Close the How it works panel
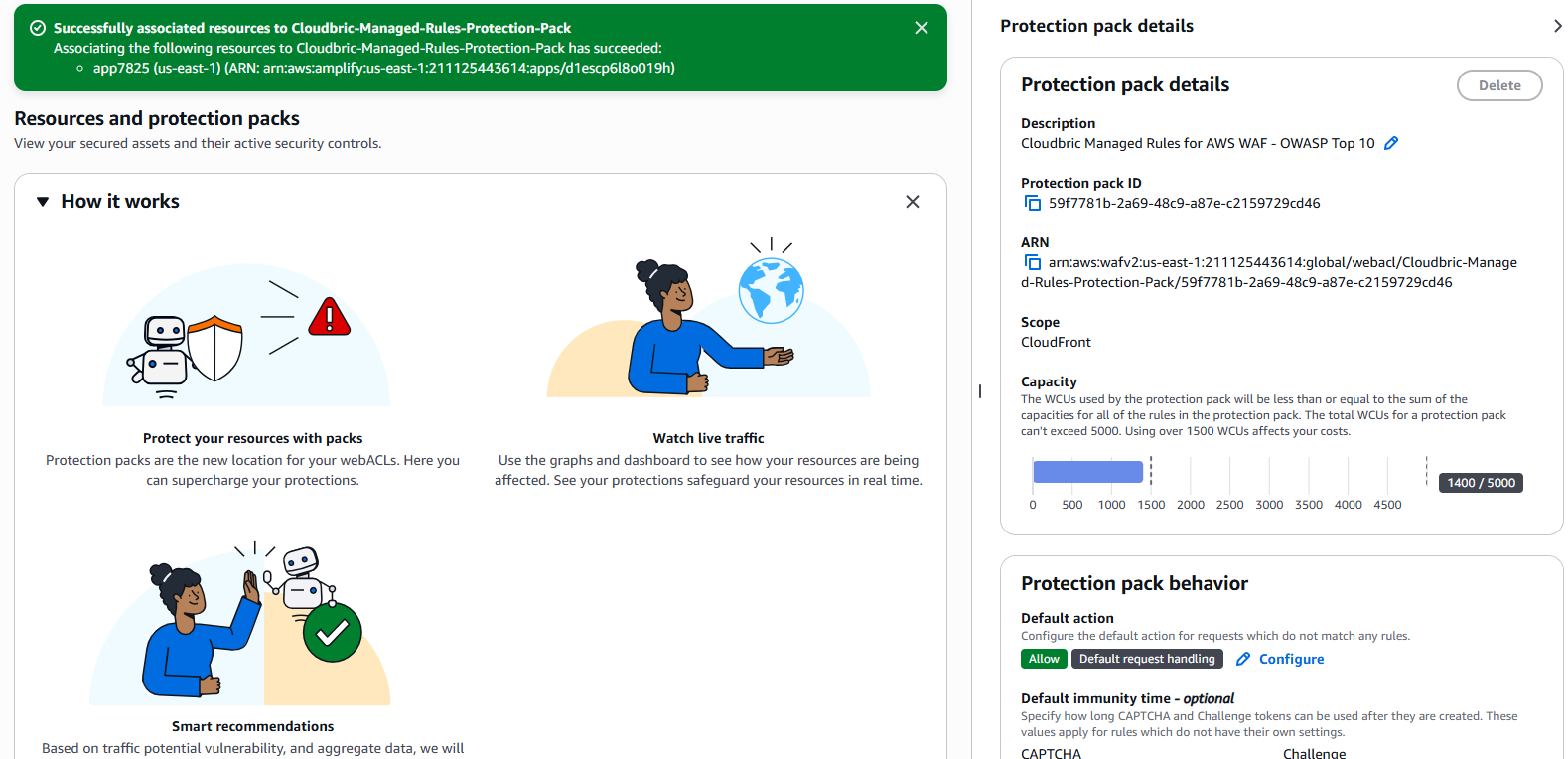Viewport: 1568px width, 759px height. click(x=912, y=202)
